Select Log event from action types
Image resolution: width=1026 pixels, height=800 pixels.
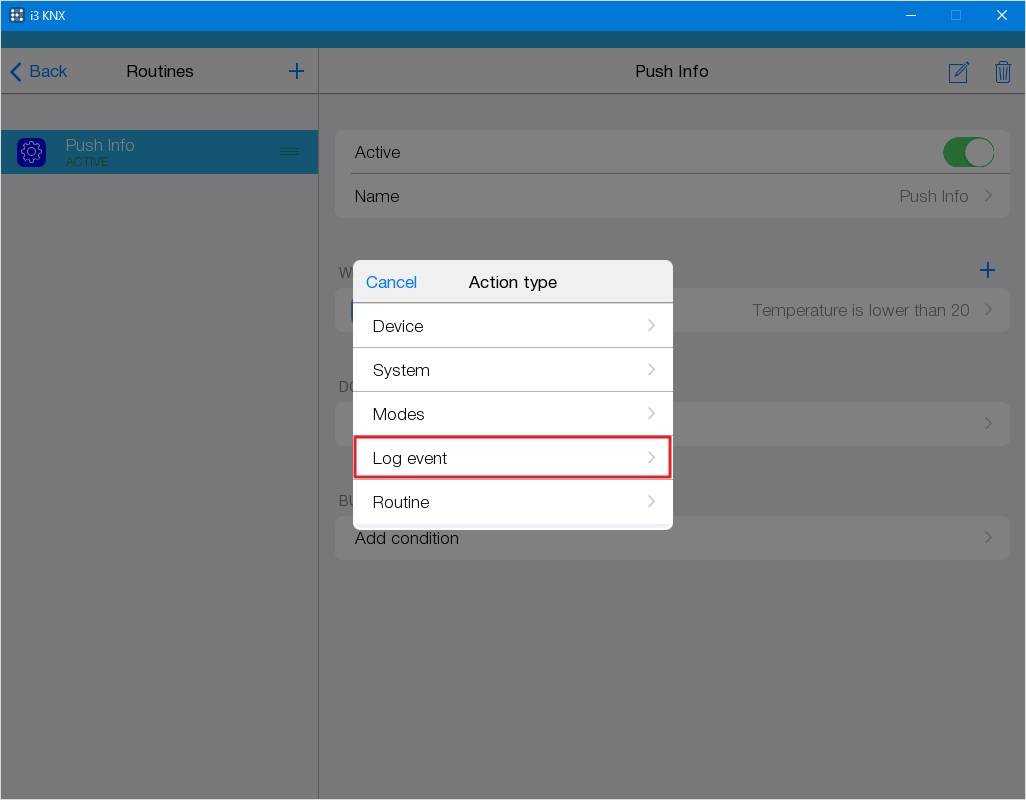click(x=512, y=458)
